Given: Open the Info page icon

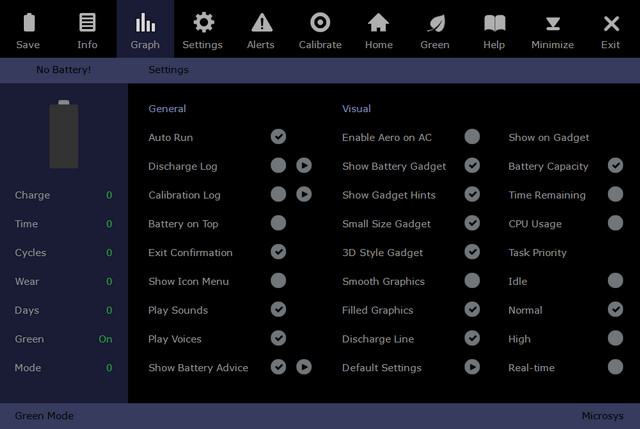Looking at the screenshot, I should (87, 23).
